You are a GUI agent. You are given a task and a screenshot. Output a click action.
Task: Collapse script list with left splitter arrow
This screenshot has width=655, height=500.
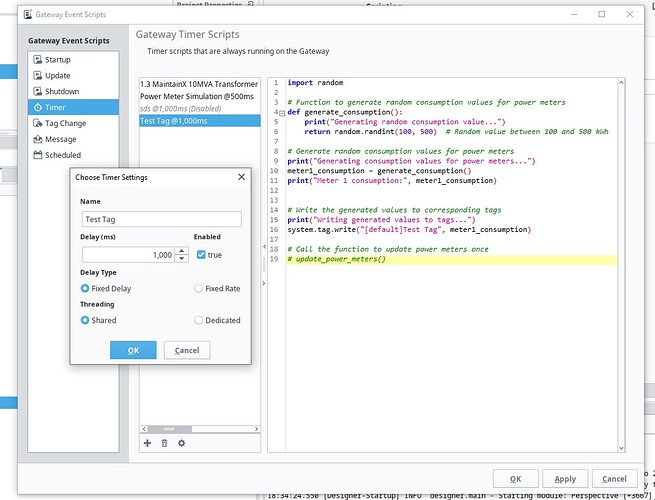[264, 247]
